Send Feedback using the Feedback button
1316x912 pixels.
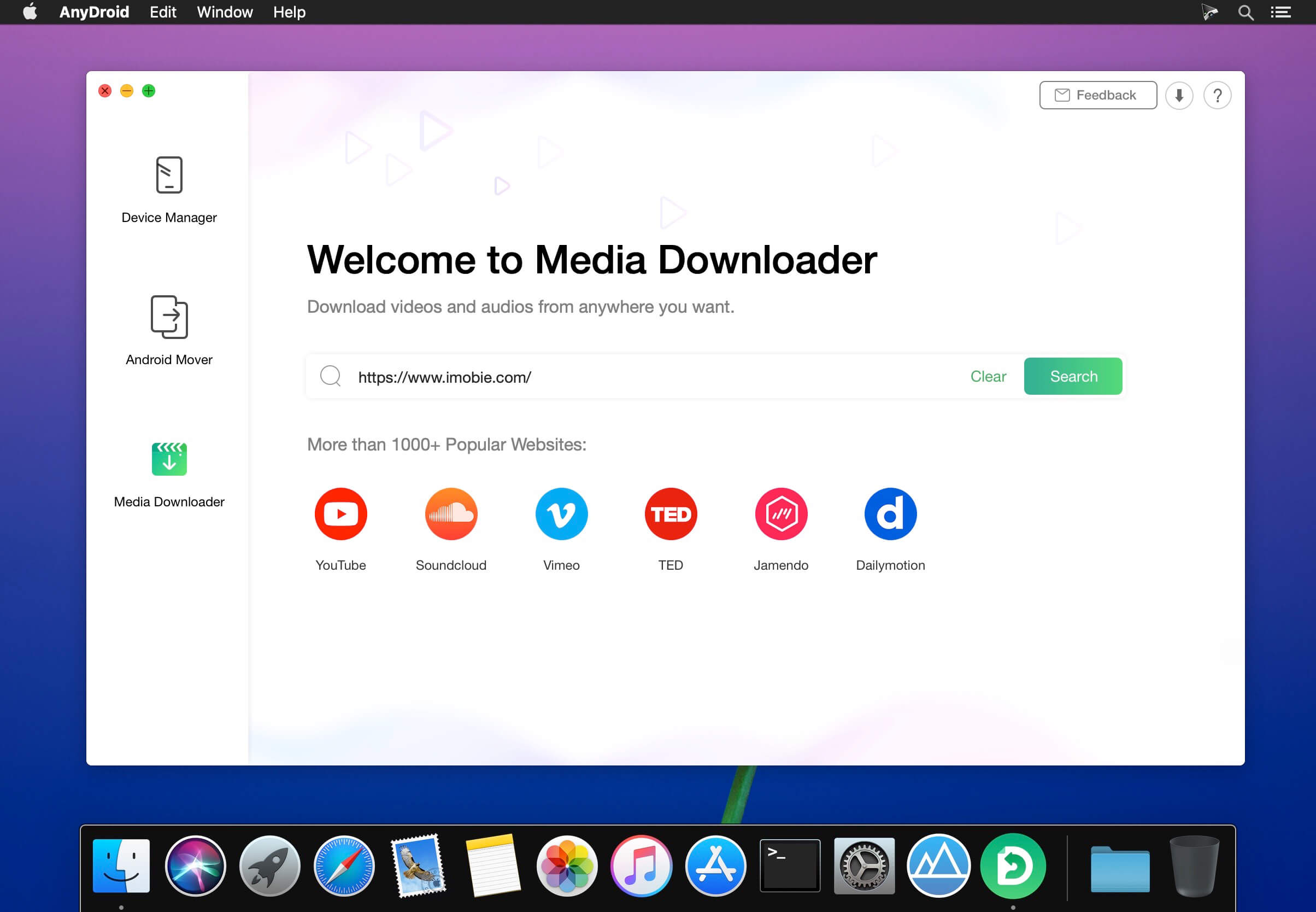point(1097,95)
